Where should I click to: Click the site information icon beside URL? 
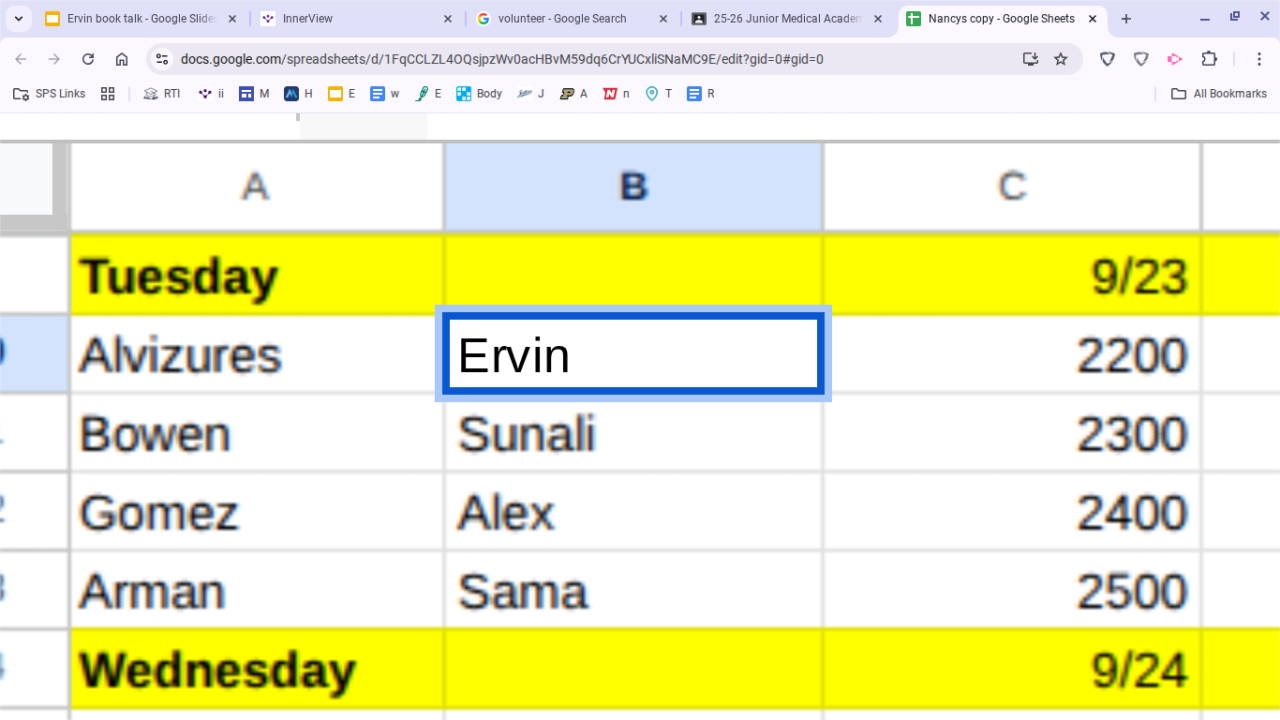162,59
